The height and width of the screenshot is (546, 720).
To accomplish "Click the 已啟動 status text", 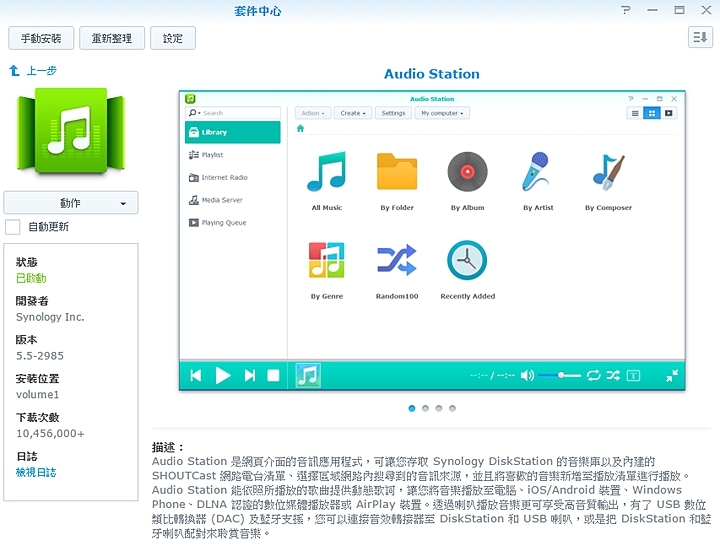I will click(31, 278).
